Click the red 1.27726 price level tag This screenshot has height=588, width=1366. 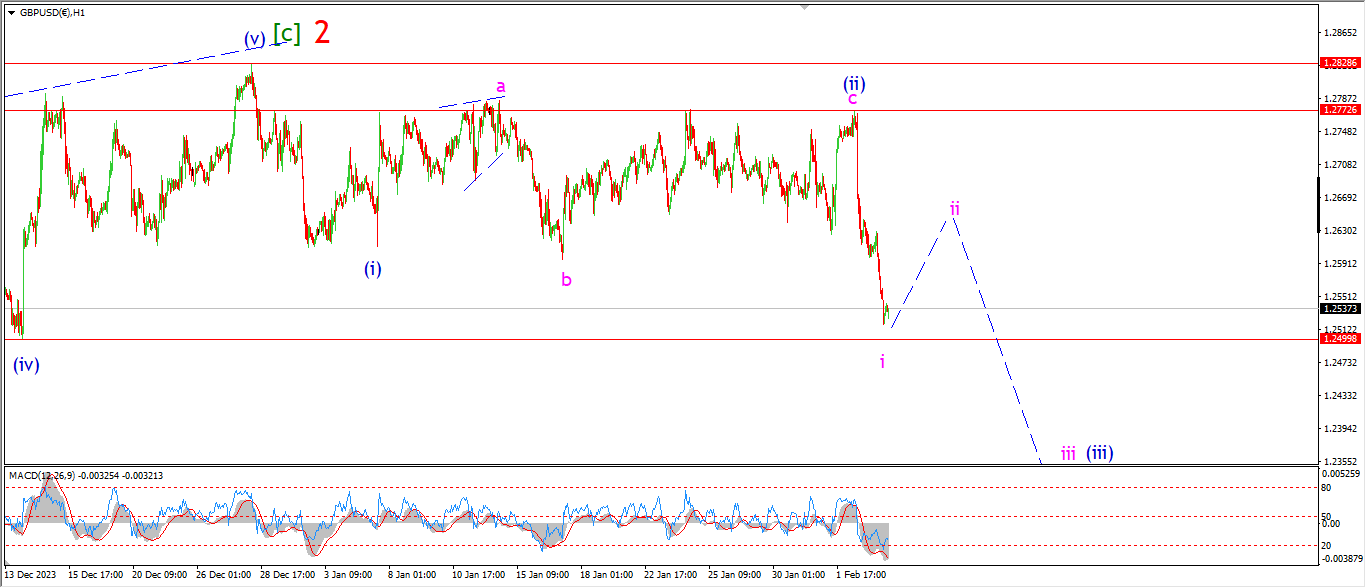[x=1338, y=109]
